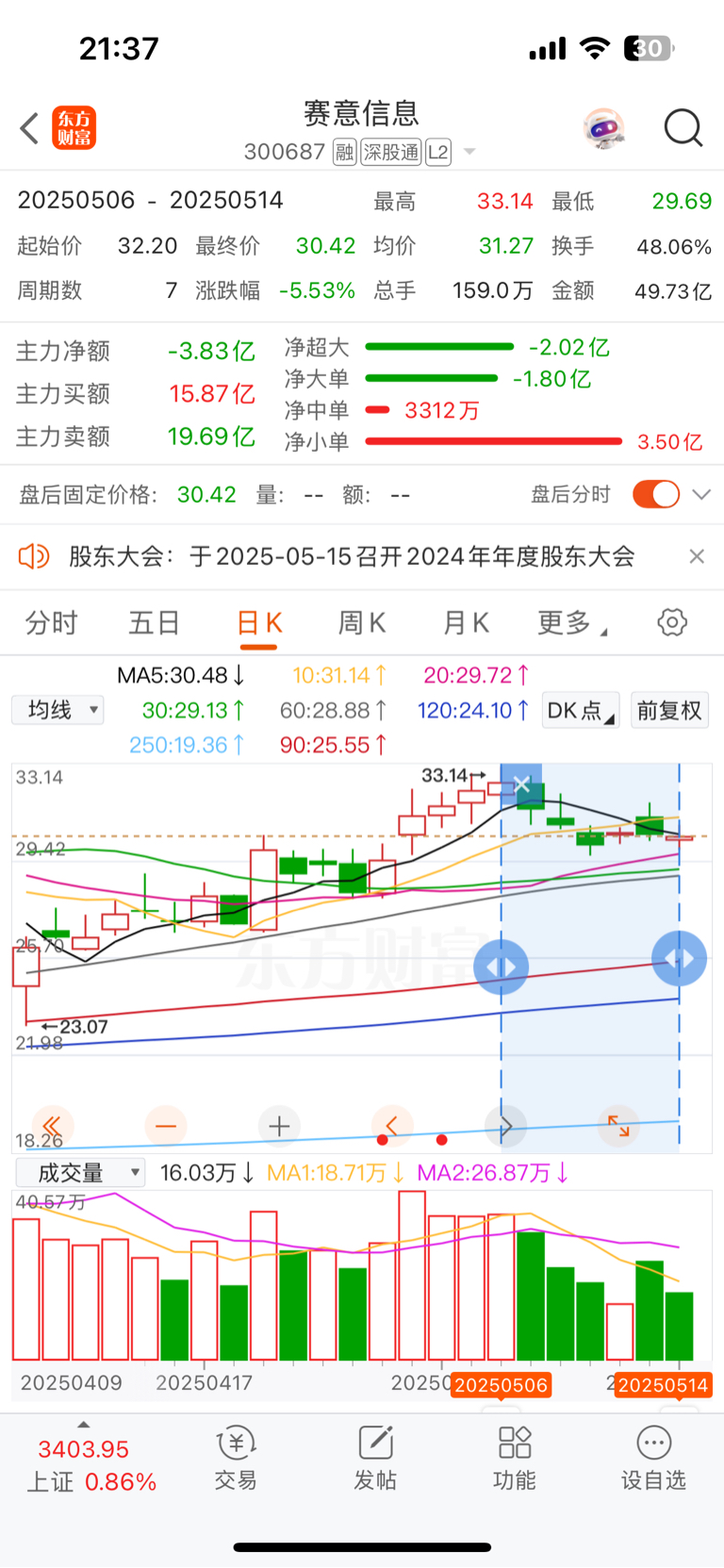Image resolution: width=724 pixels, height=1568 pixels.
Task: Switch to the 周K tab
Action: (362, 622)
